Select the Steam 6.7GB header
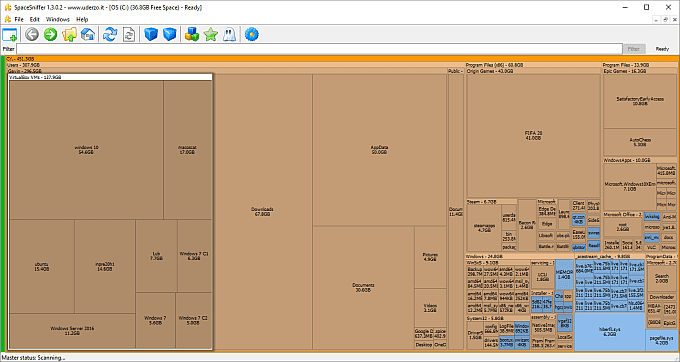Image resolution: width=680 pixels, height=362 pixels. pyautogui.click(x=491, y=202)
